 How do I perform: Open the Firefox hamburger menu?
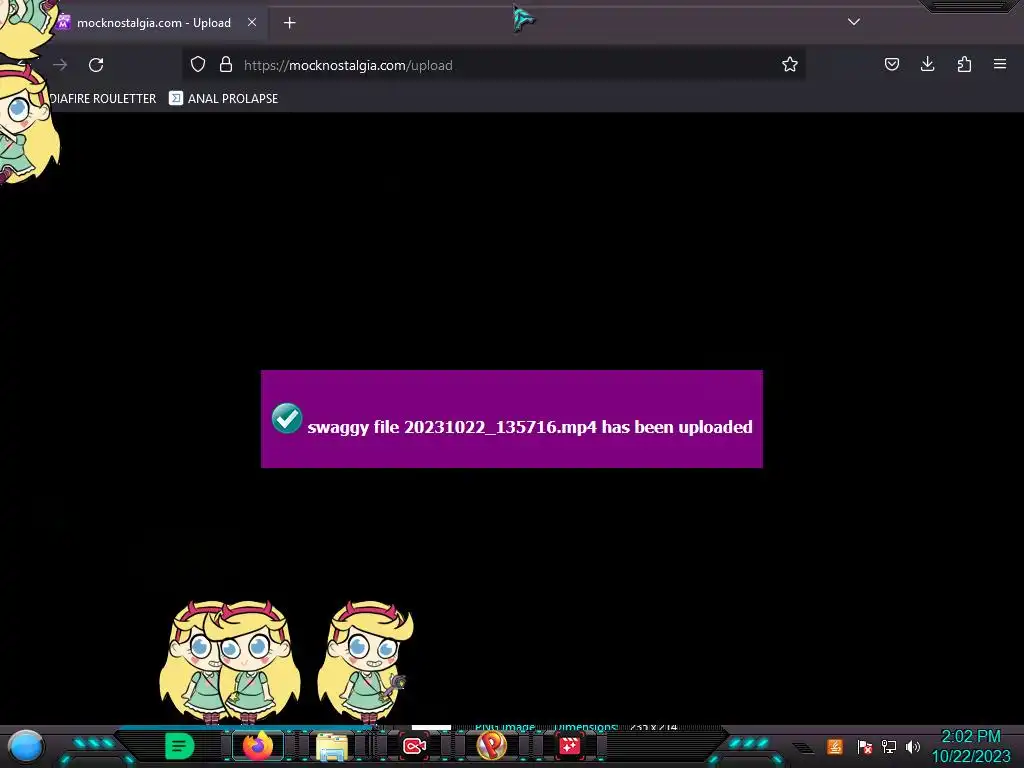(1000, 64)
